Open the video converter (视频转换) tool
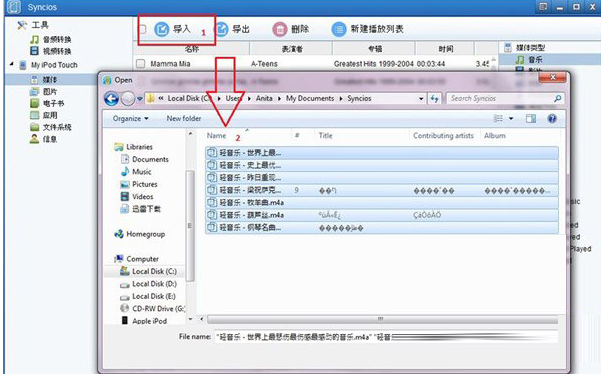 (51, 51)
